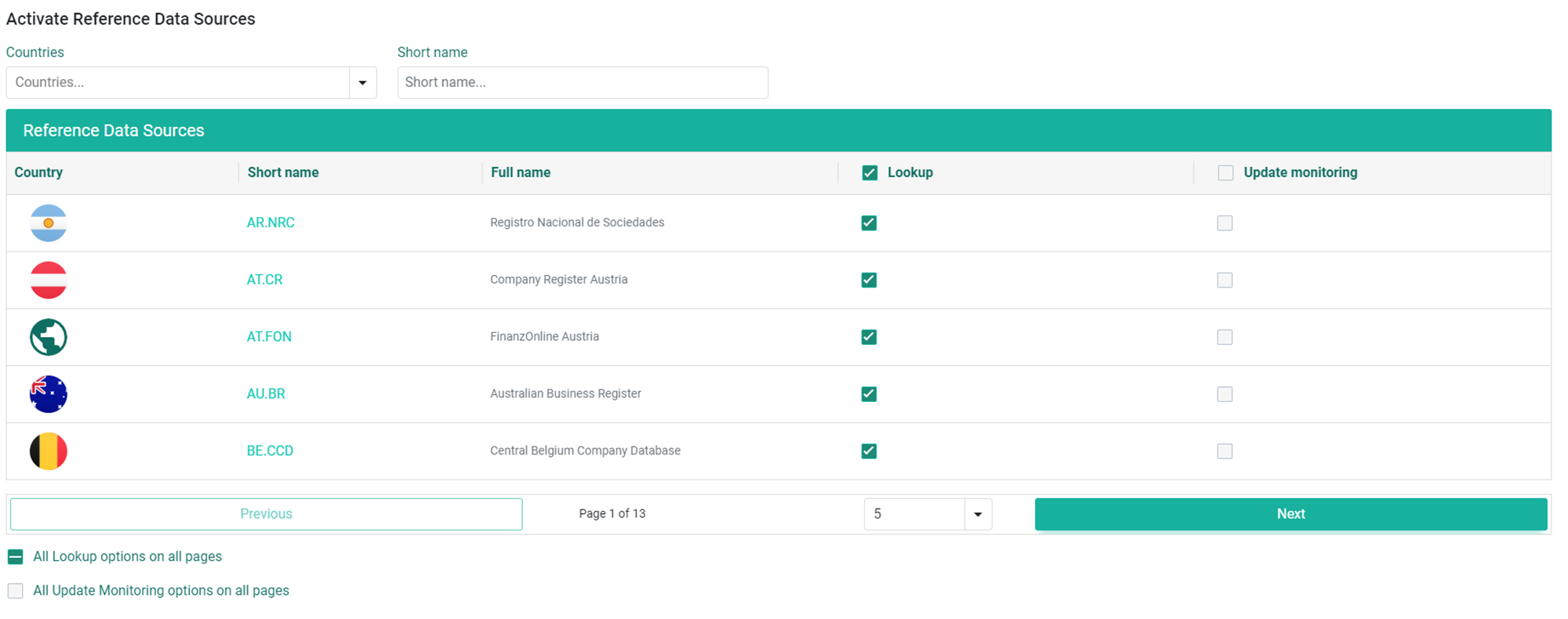The height and width of the screenshot is (619, 1568).
Task: Click the Country column header
Action: [x=38, y=172]
